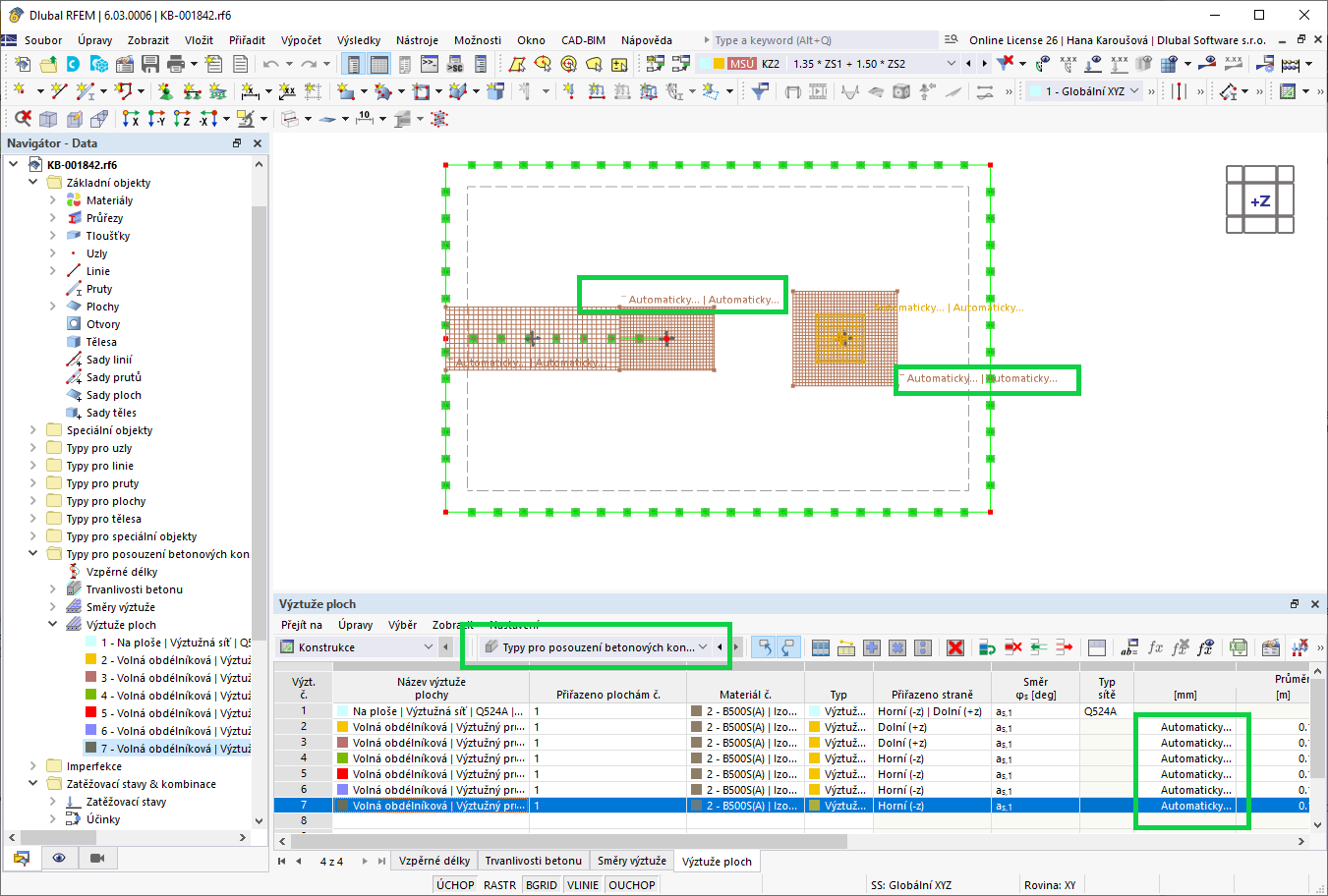The image size is (1328, 896).
Task: Click the red swatch of reinforcement 5
Action: (x=91, y=713)
